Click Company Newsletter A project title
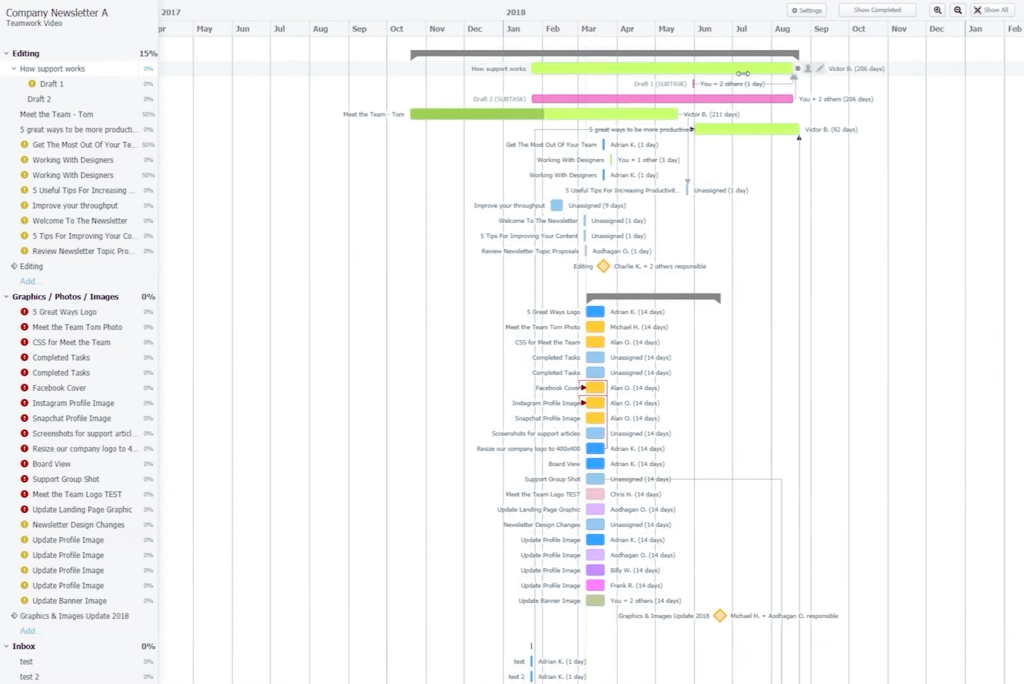Viewport: 1024px width, 684px height. 57,12
